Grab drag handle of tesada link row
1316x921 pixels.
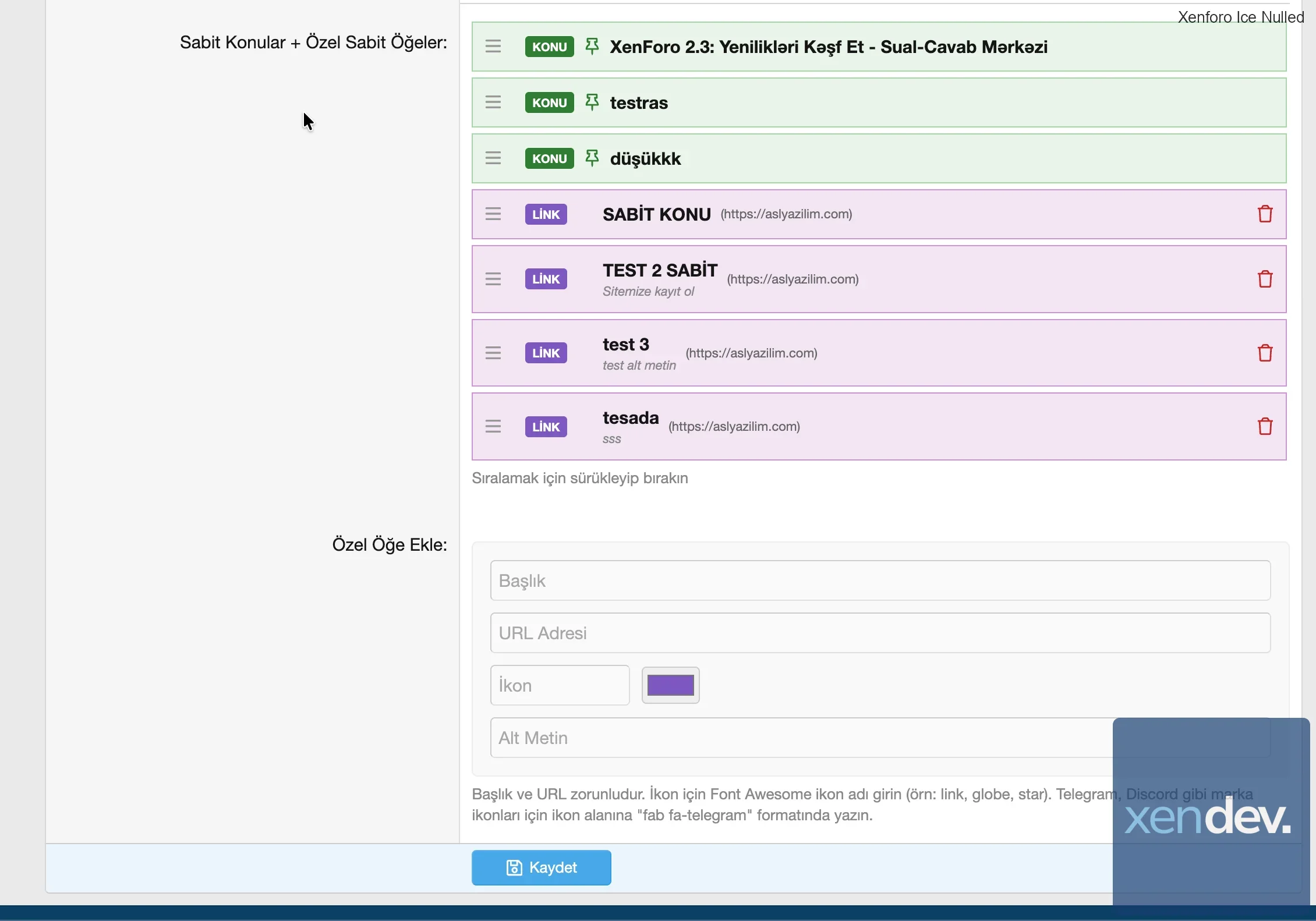[493, 427]
